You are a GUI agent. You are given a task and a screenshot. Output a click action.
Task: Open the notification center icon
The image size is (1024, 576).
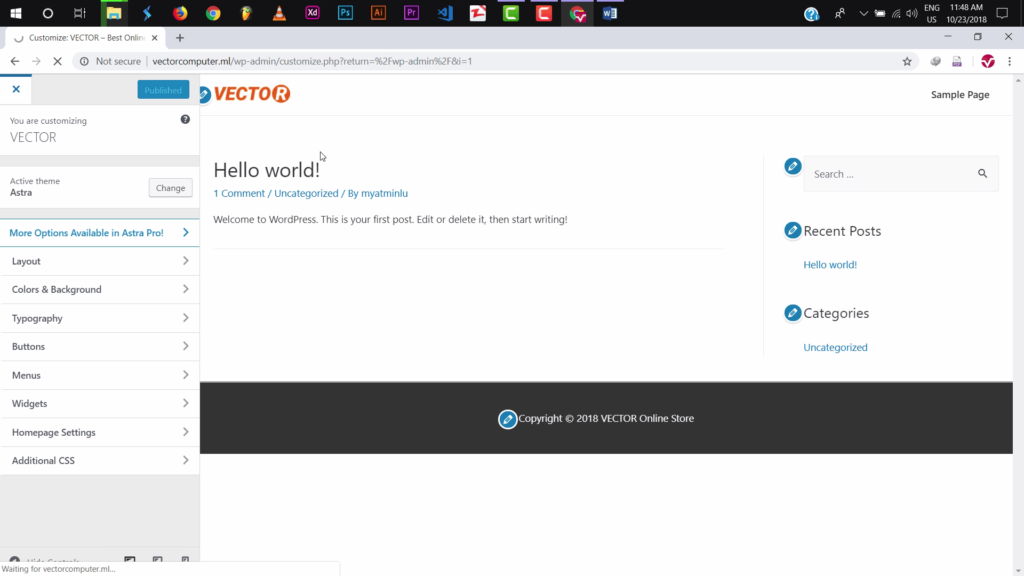click(1002, 13)
